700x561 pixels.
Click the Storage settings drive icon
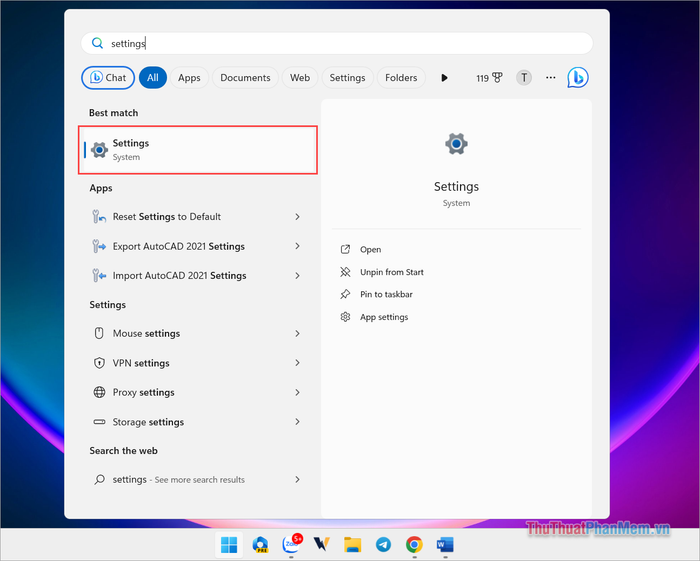[99, 422]
